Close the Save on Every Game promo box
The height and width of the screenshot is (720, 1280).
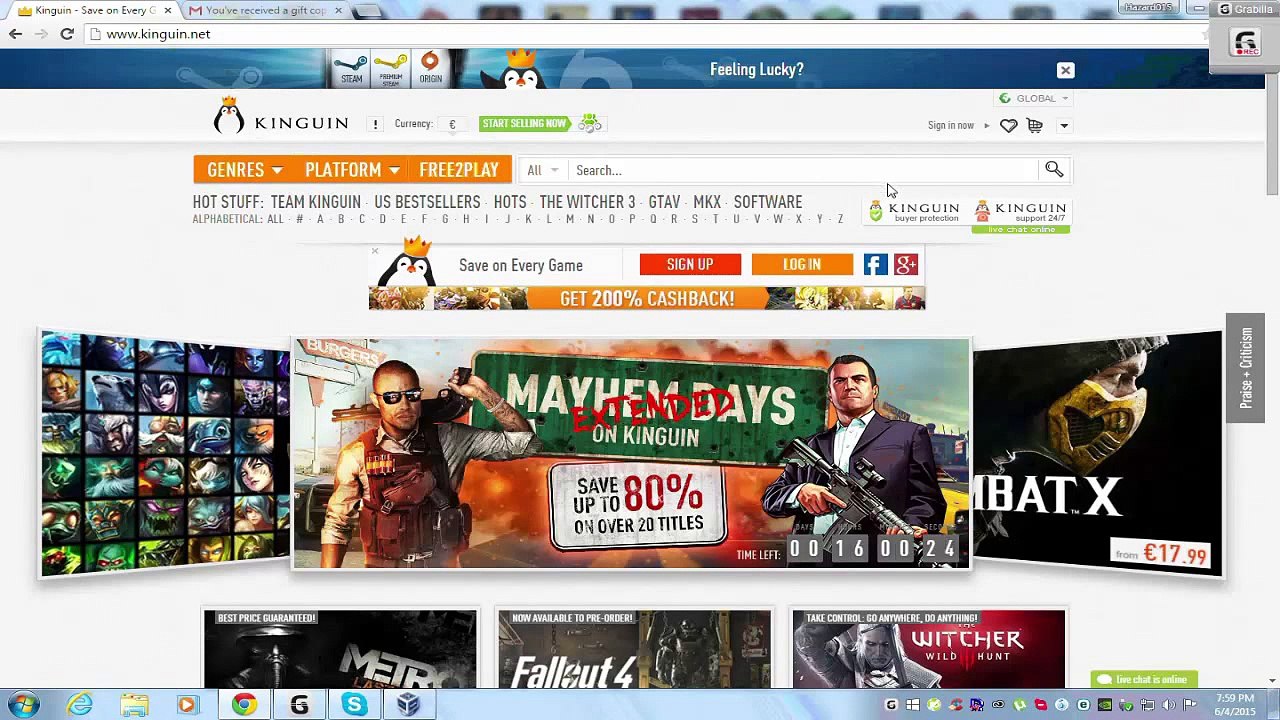375,251
